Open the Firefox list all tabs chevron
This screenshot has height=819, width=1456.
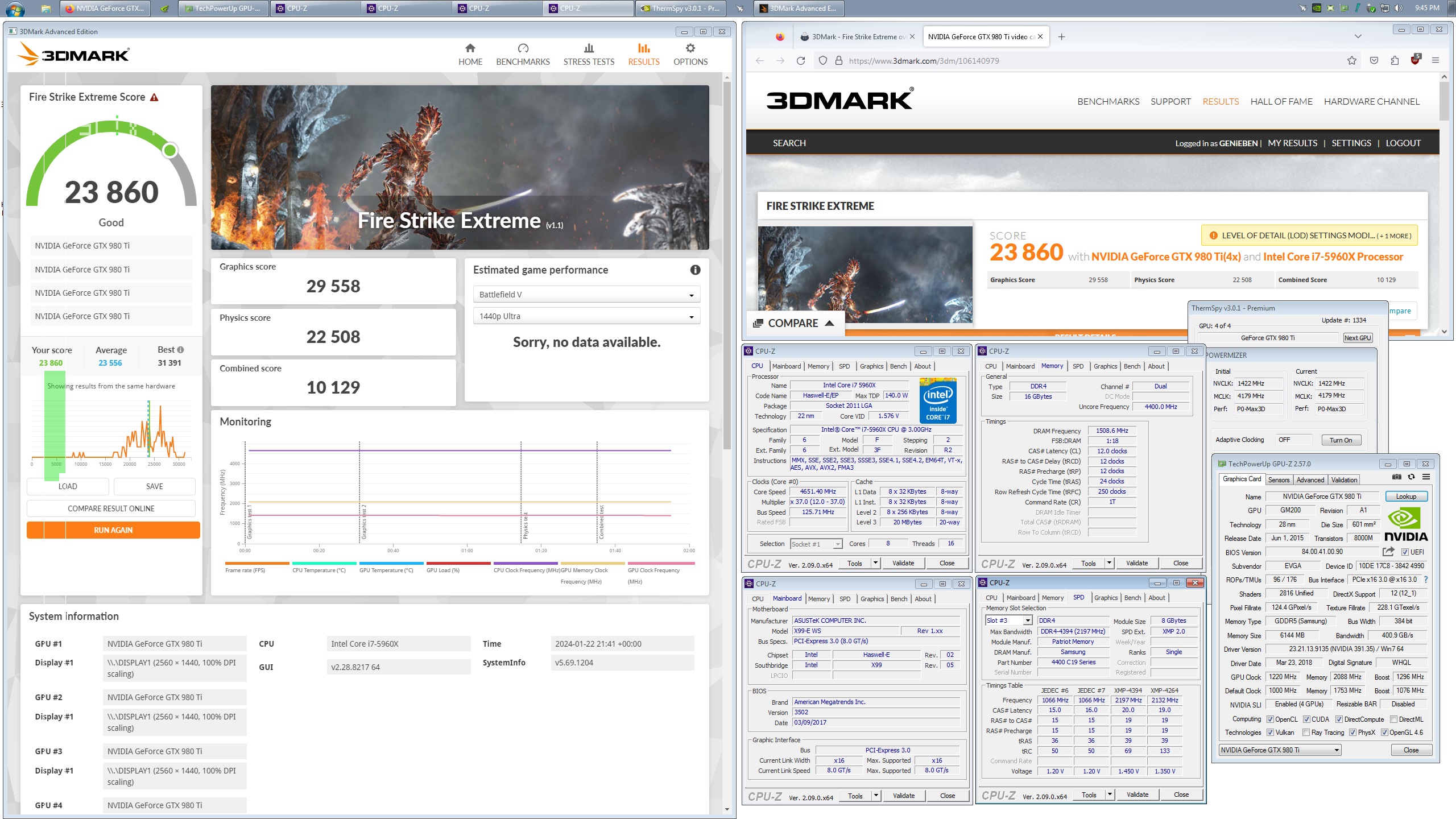1358,37
